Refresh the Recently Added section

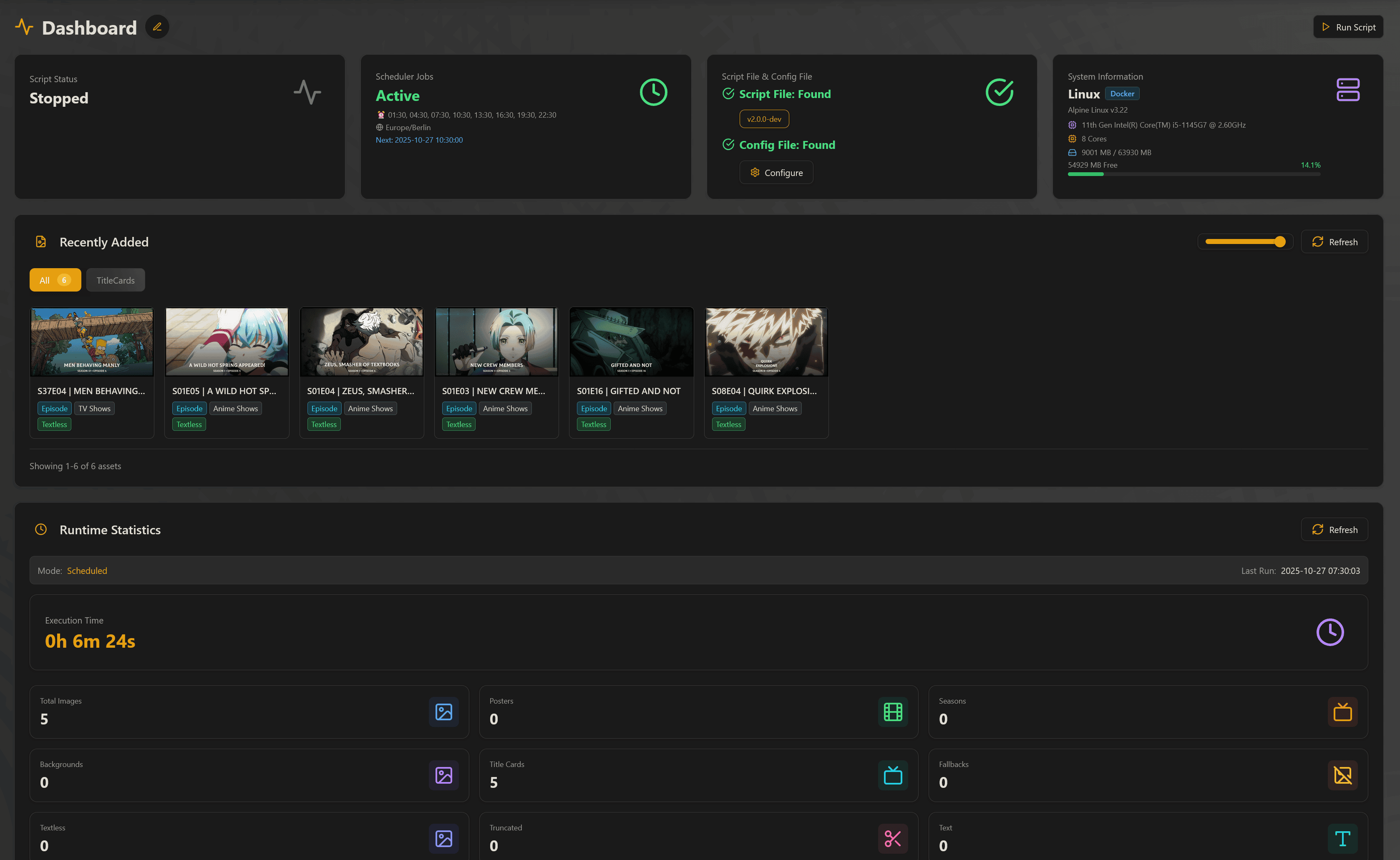coord(1334,242)
